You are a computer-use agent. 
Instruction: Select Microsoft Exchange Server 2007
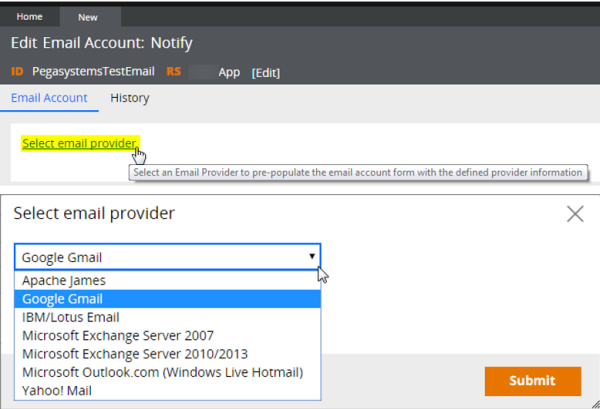coord(167,336)
